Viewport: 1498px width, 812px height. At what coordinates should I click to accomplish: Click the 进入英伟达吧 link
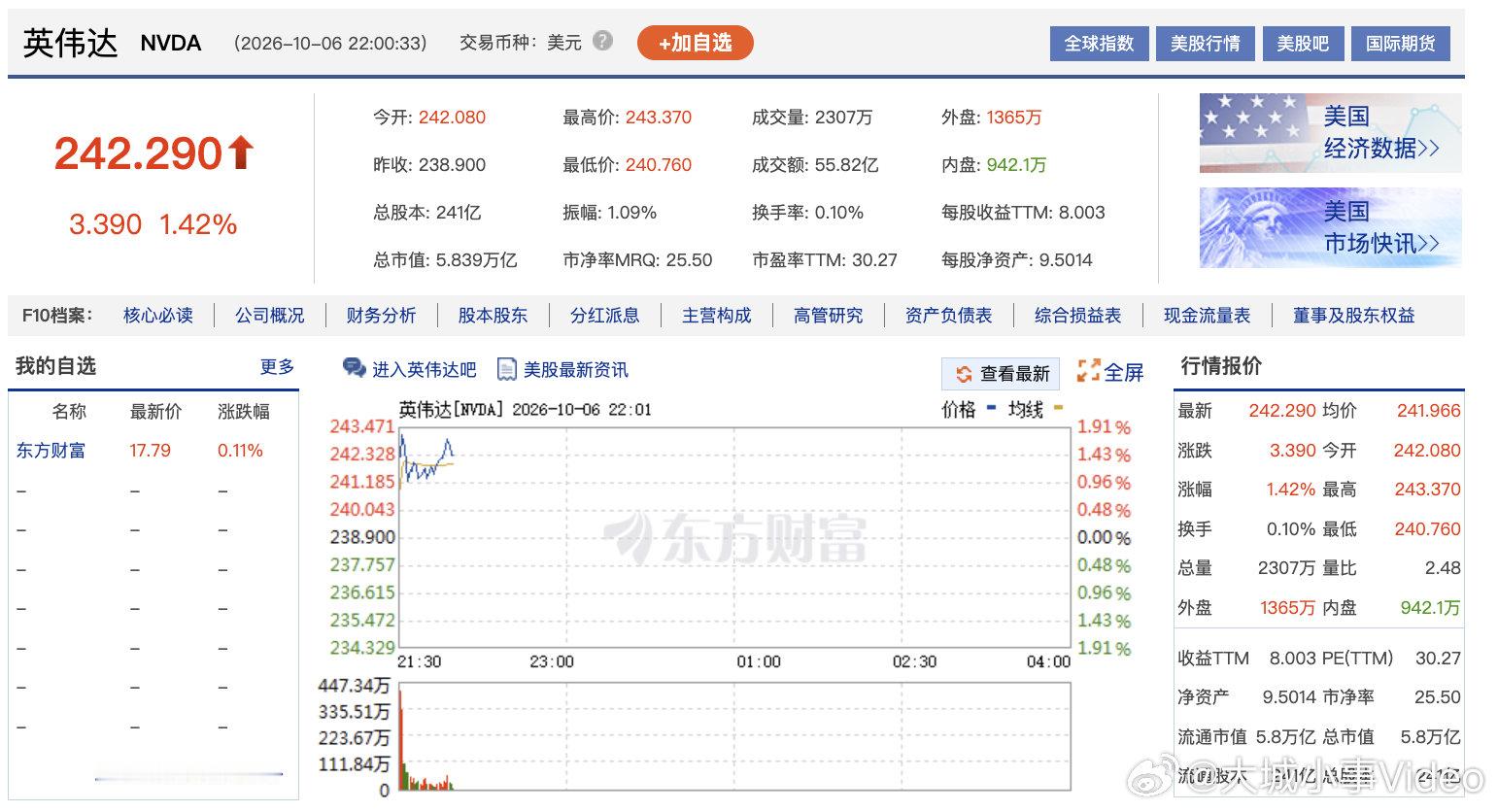coord(425,370)
